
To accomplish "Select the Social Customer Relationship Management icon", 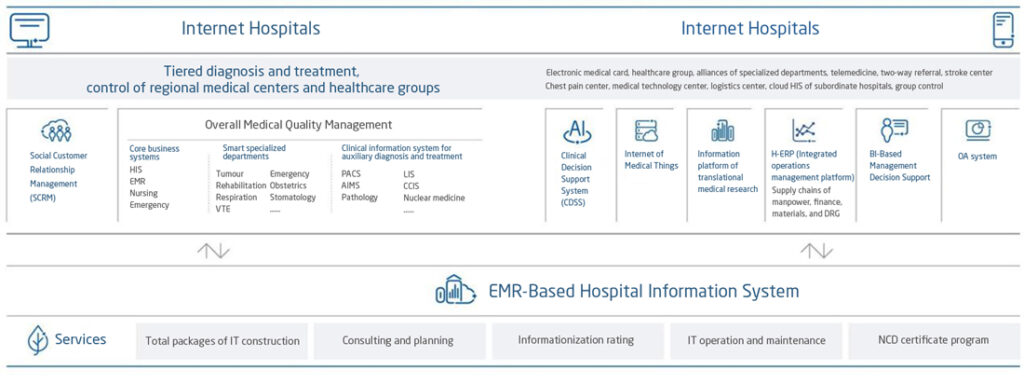I will (56, 131).
